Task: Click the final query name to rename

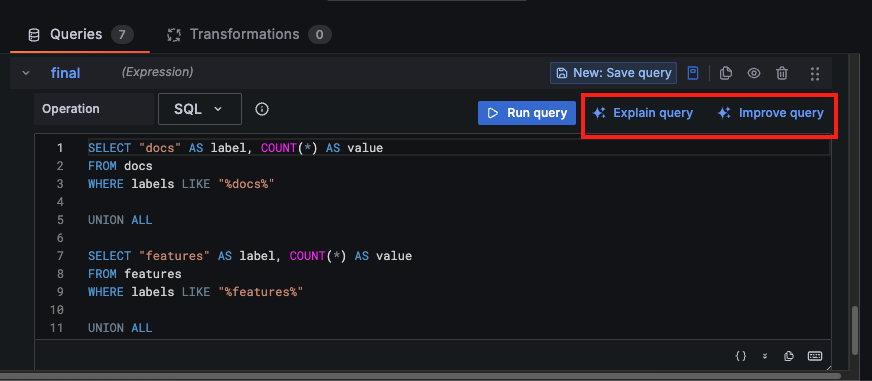Action: click(x=66, y=73)
